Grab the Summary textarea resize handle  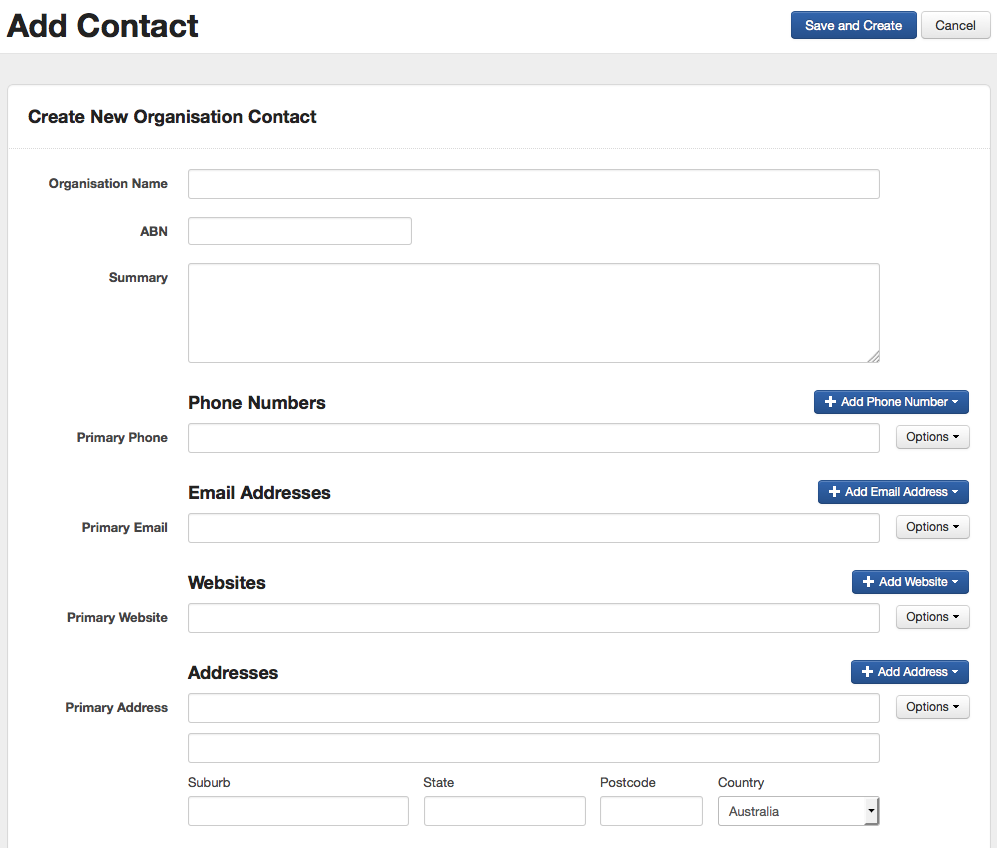[874, 357]
